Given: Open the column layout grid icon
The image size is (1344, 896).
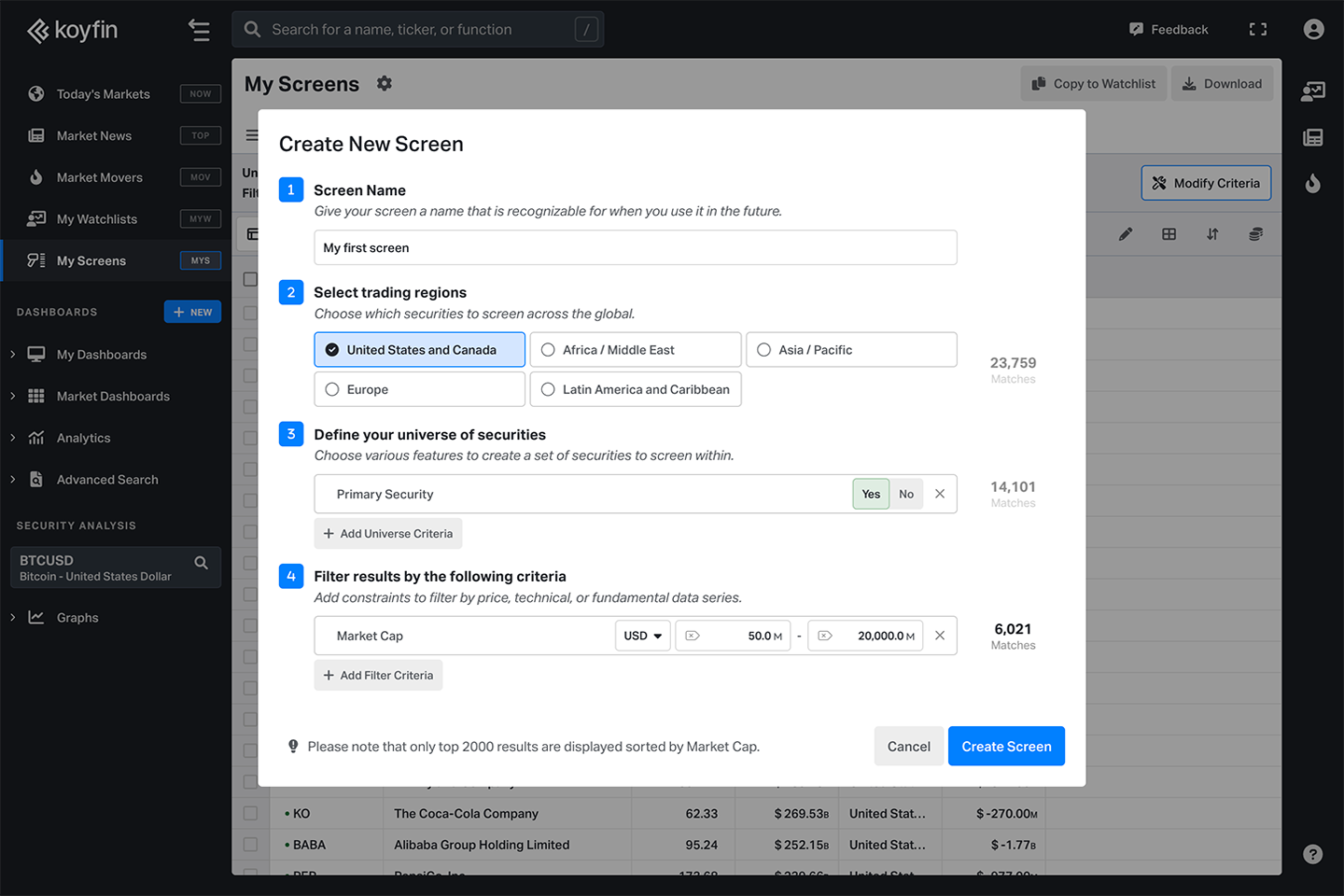Looking at the screenshot, I should [1169, 234].
